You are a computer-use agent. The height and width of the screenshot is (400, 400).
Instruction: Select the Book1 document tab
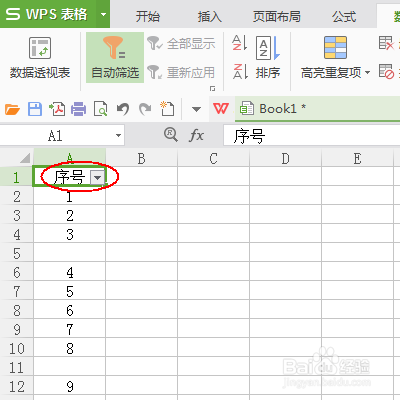pos(317,109)
